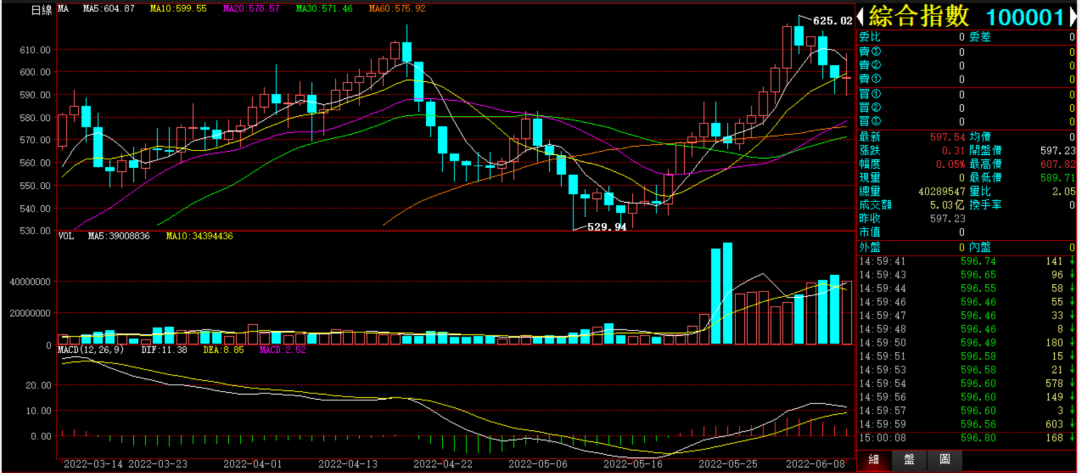Image resolution: width=1080 pixels, height=473 pixels.
Task: Click the 最高價 value 607.82
Action: tap(1056, 163)
